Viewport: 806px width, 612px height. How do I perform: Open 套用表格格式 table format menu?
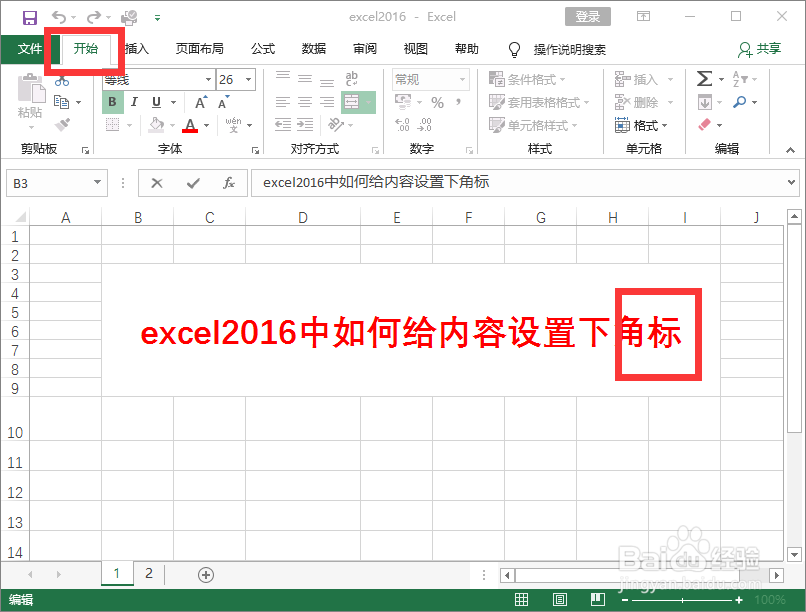(539, 102)
